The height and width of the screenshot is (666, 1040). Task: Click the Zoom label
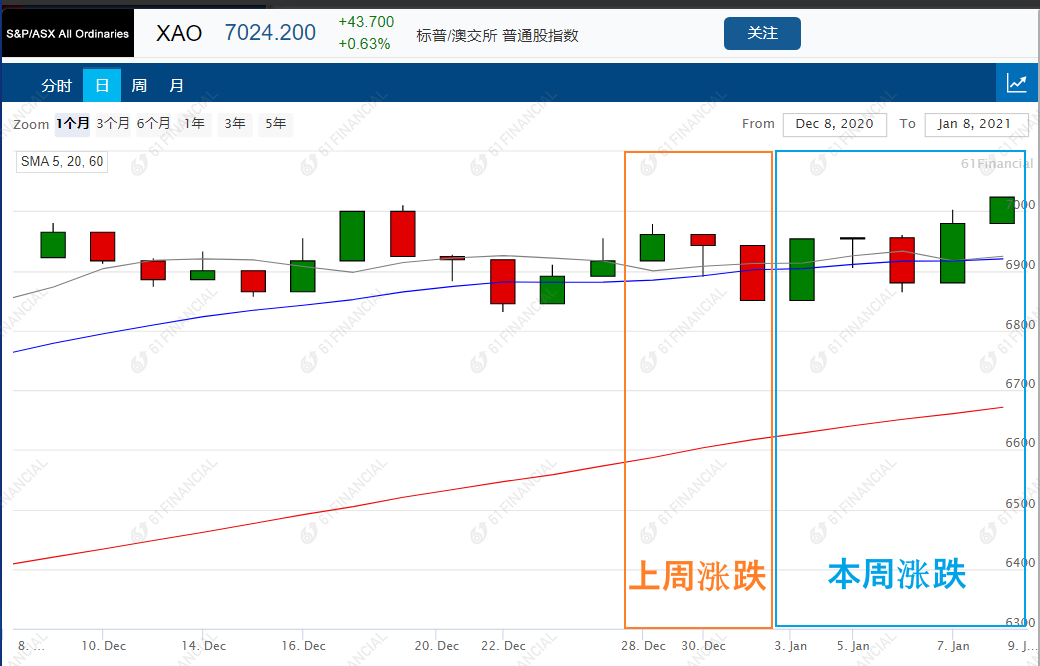[x=31, y=124]
